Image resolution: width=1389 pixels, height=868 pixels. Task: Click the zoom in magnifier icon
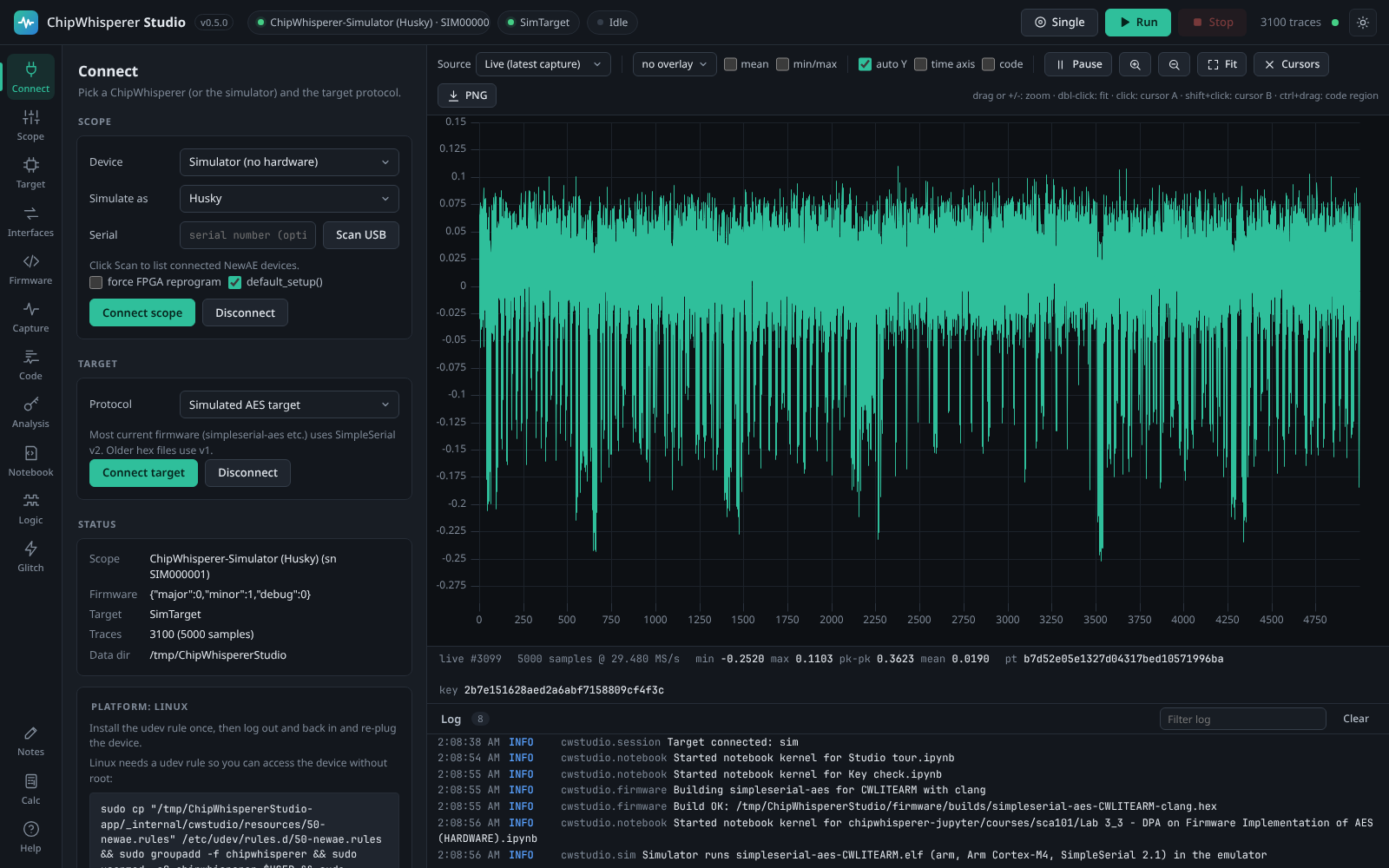pos(1135,64)
